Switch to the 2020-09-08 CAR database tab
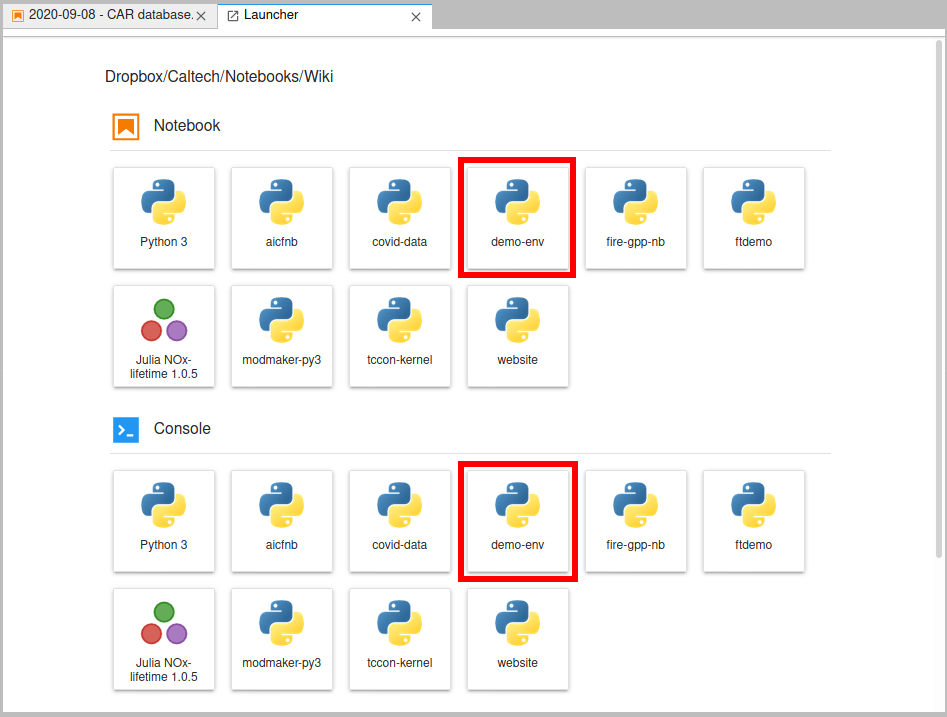 point(111,15)
